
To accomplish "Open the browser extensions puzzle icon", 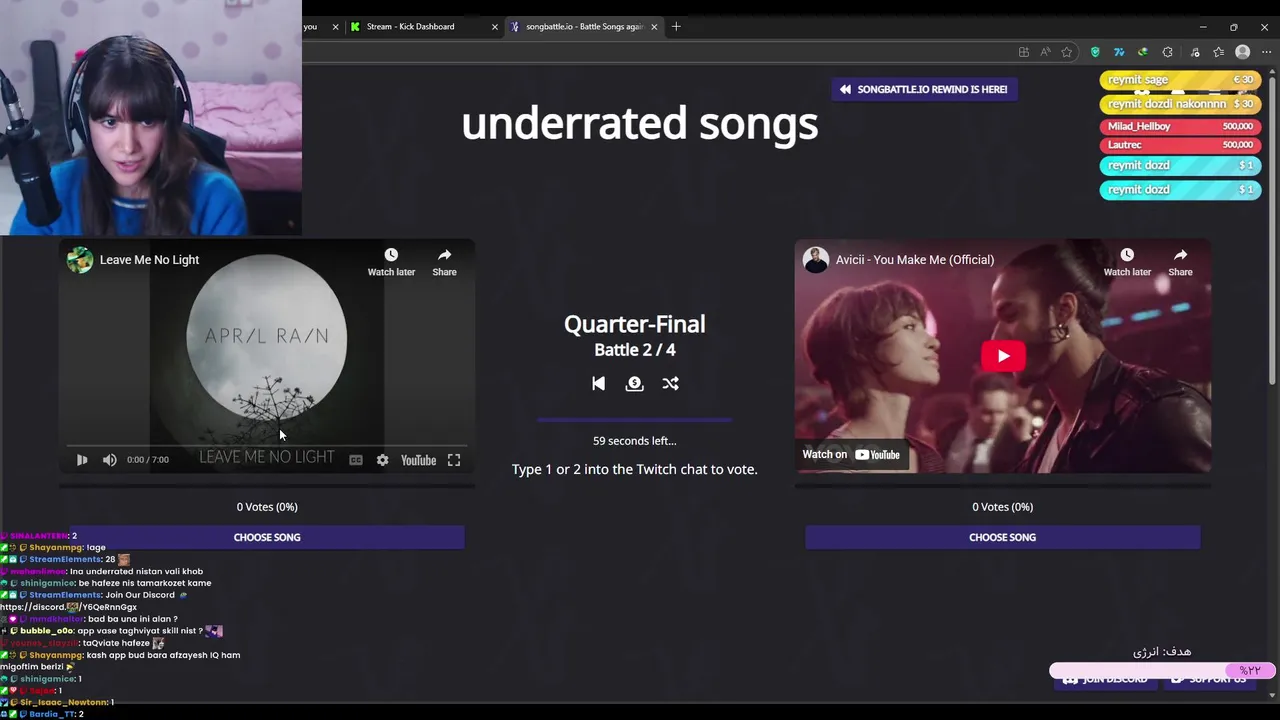I will click(x=1167, y=52).
